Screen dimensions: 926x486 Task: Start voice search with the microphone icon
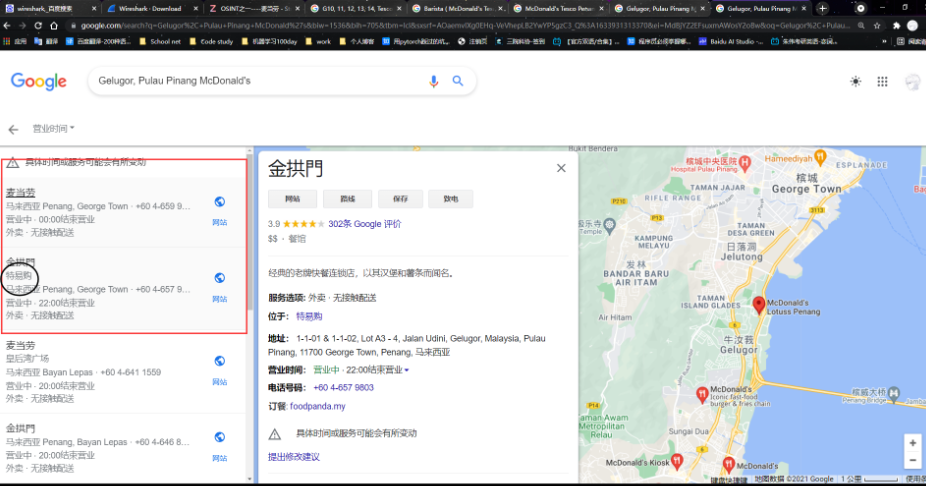pos(433,81)
